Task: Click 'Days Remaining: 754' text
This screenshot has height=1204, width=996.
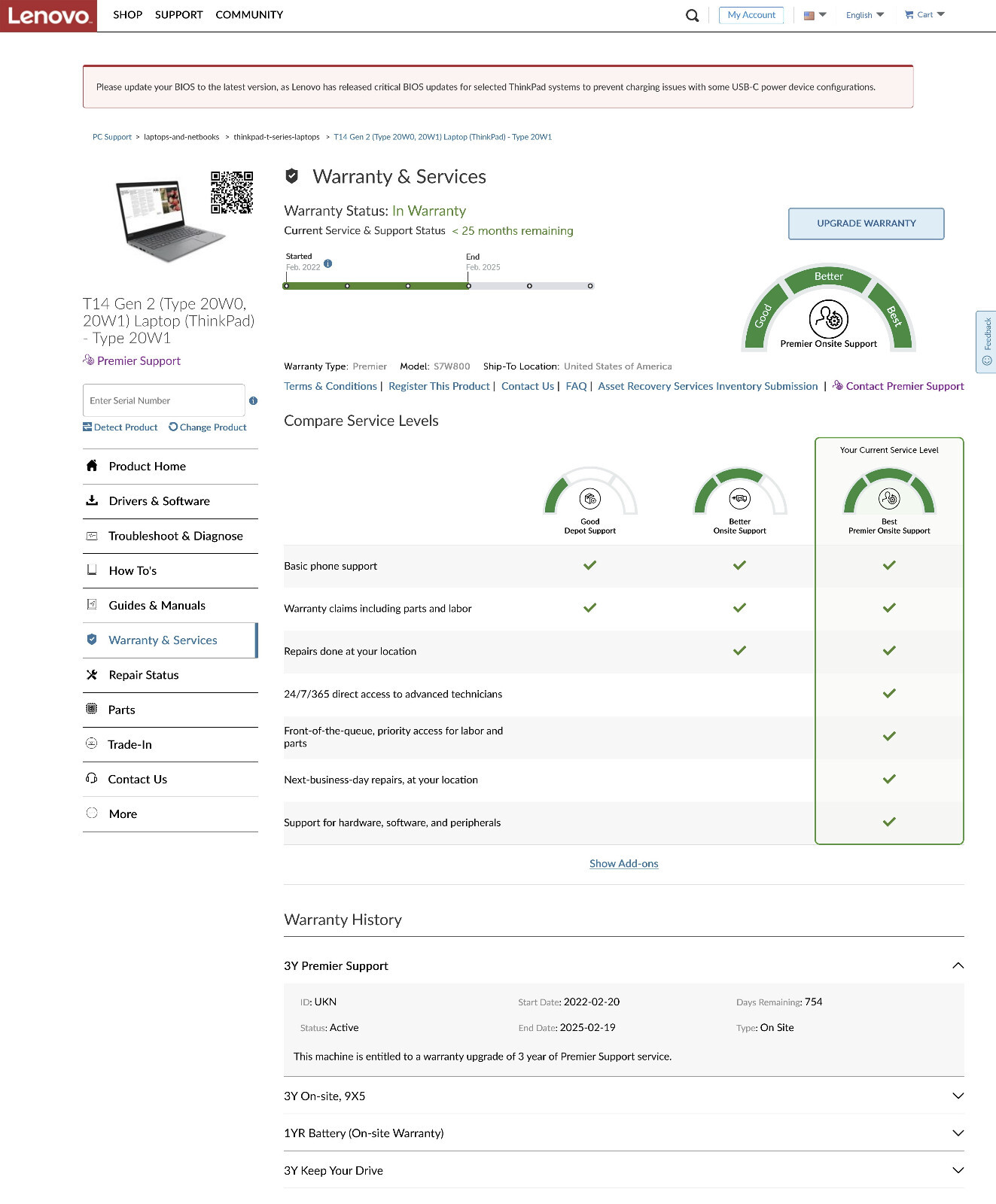Action: tap(779, 1002)
